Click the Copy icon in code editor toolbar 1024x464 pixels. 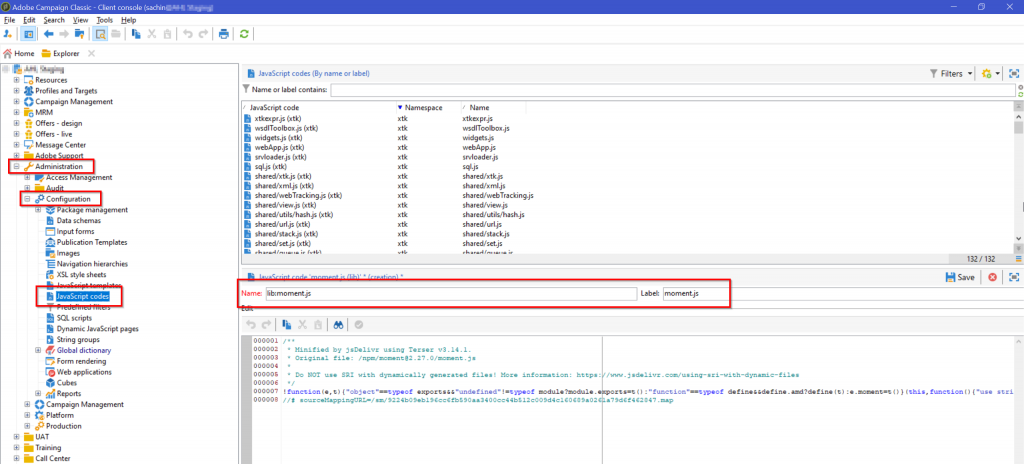(x=286, y=323)
